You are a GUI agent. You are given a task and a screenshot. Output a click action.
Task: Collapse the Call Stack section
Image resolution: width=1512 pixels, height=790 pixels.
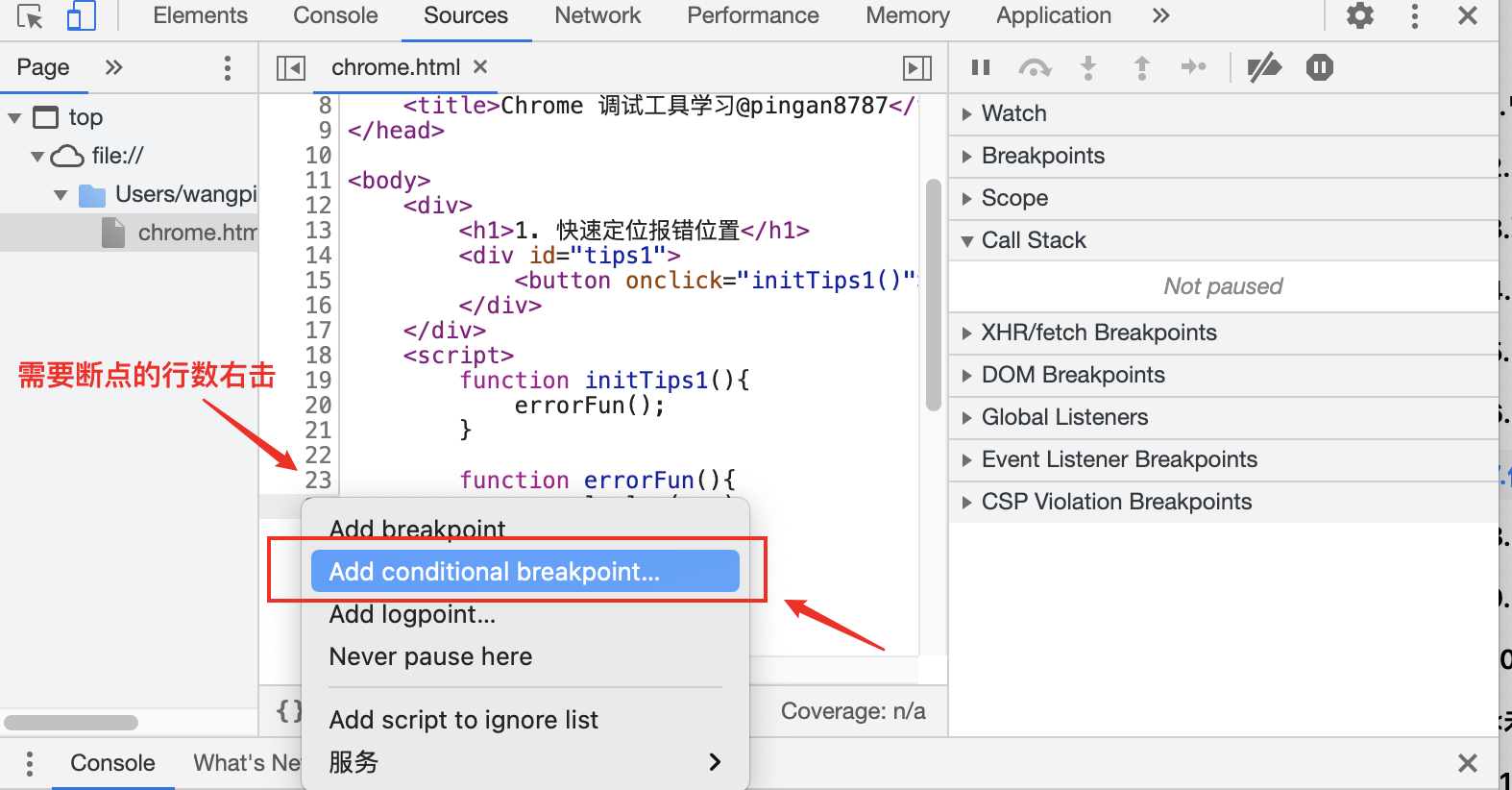[x=1223, y=240]
